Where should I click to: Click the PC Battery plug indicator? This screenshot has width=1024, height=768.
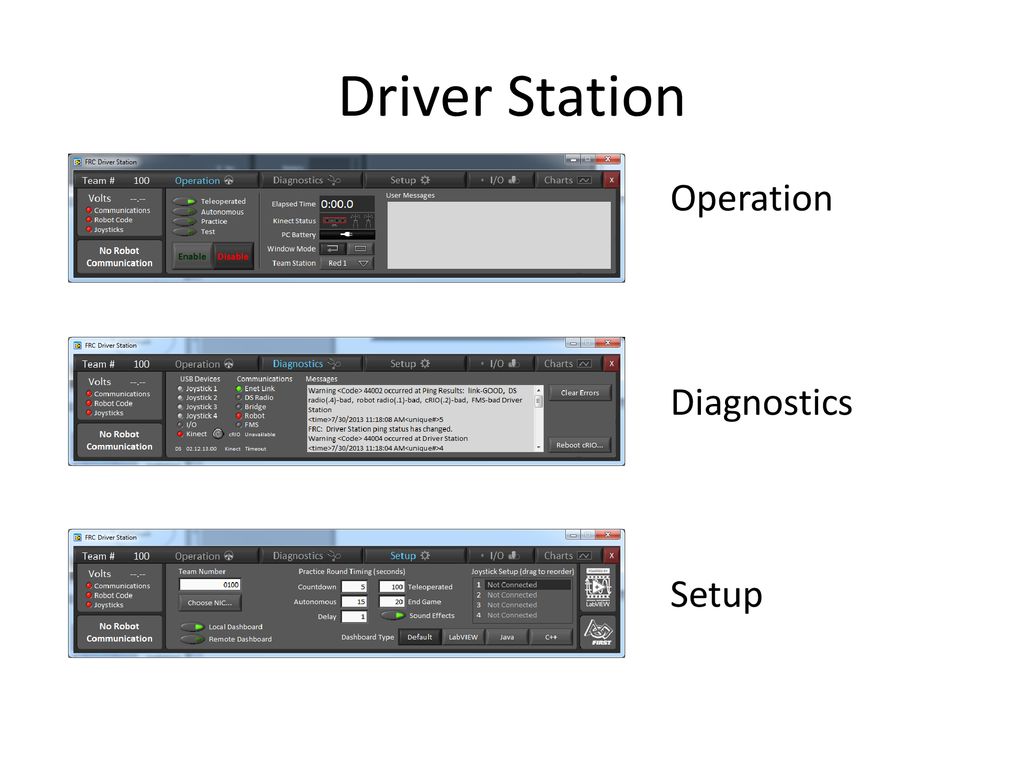(x=347, y=234)
